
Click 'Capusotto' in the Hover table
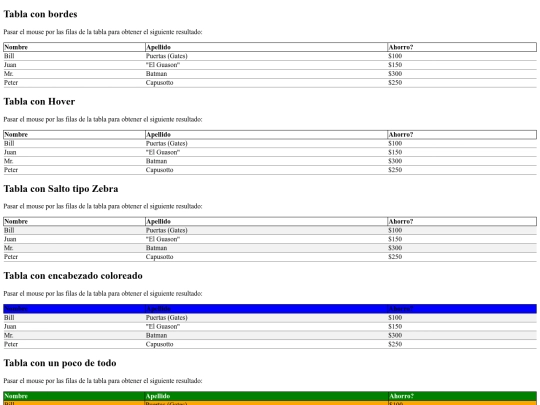click(159, 170)
